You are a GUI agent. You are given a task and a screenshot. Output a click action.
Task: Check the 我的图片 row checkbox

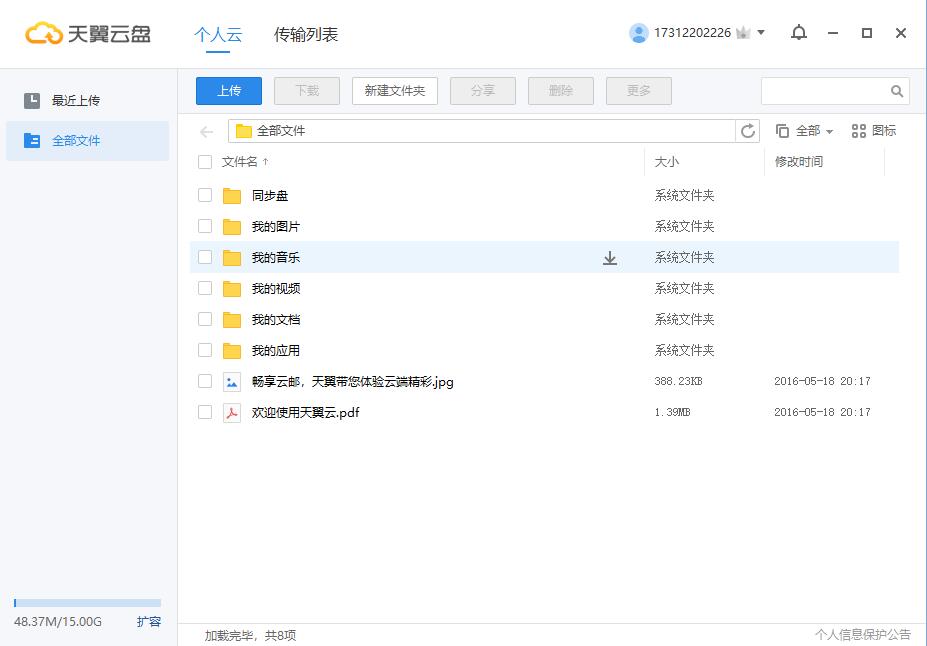pyautogui.click(x=205, y=226)
